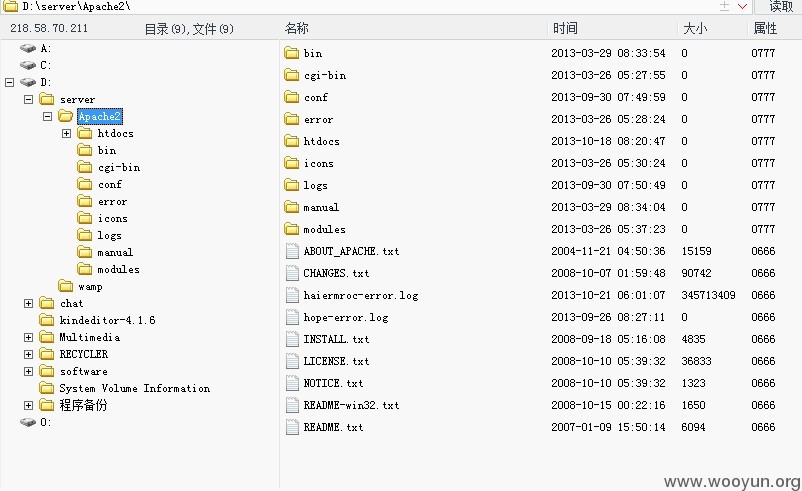Viewport: 802px width, 491px height.
Task: Click the LICENSE.txt size 36833
Action: 696,361
